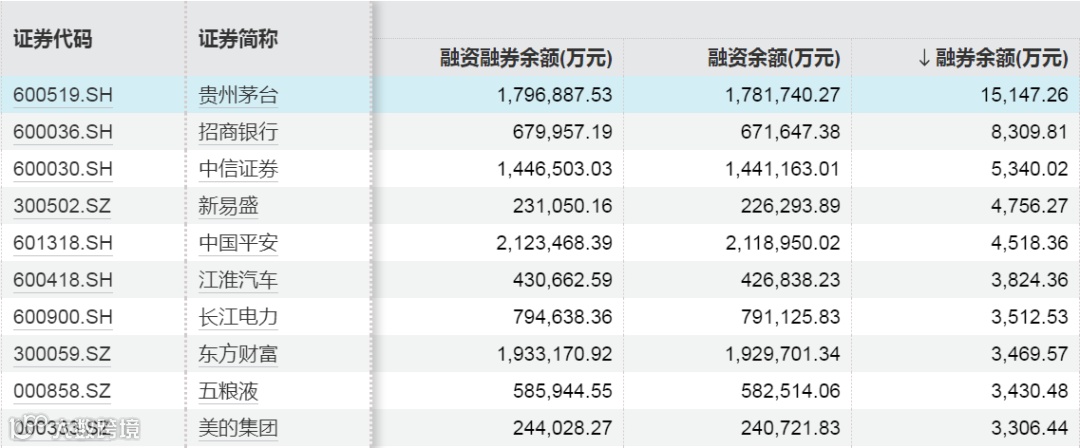Select the cell 3,469.57
Image resolution: width=1080 pixels, height=448 pixels.
(x=1030, y=354)
